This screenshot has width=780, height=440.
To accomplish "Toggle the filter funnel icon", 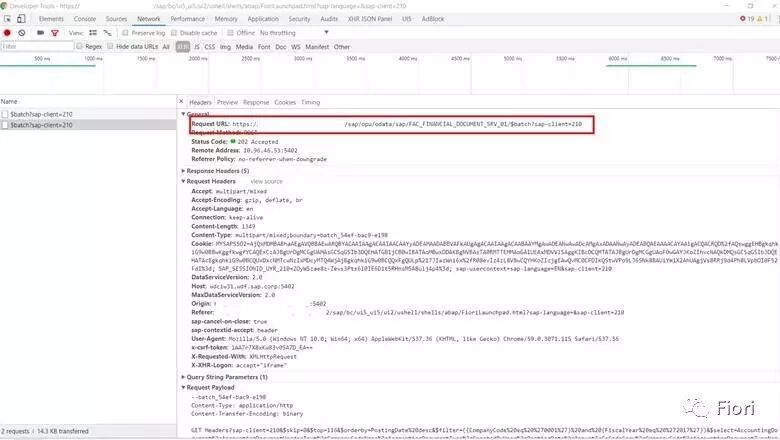I will [55, 33].
